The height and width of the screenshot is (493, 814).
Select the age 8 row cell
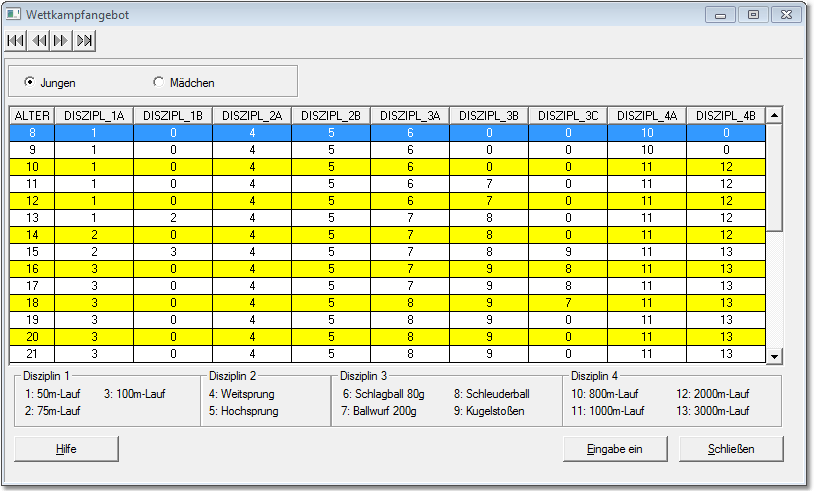[x=32, y=132]
